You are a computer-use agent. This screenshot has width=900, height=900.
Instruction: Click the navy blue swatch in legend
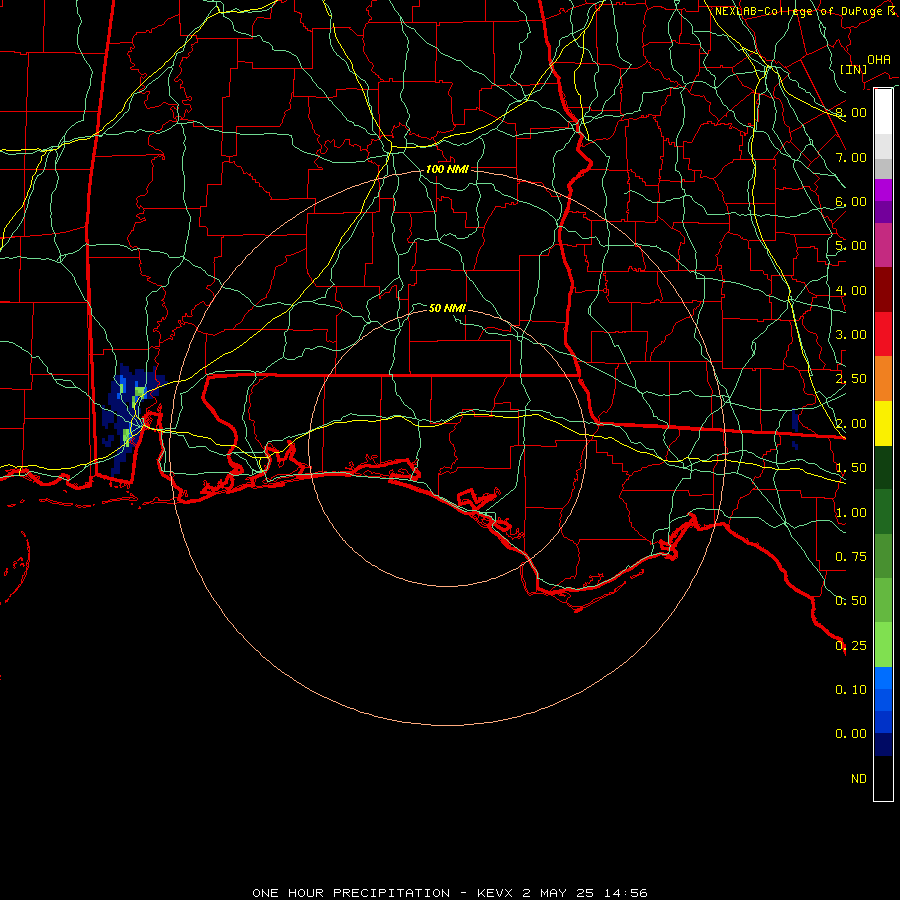pos(883,745)
